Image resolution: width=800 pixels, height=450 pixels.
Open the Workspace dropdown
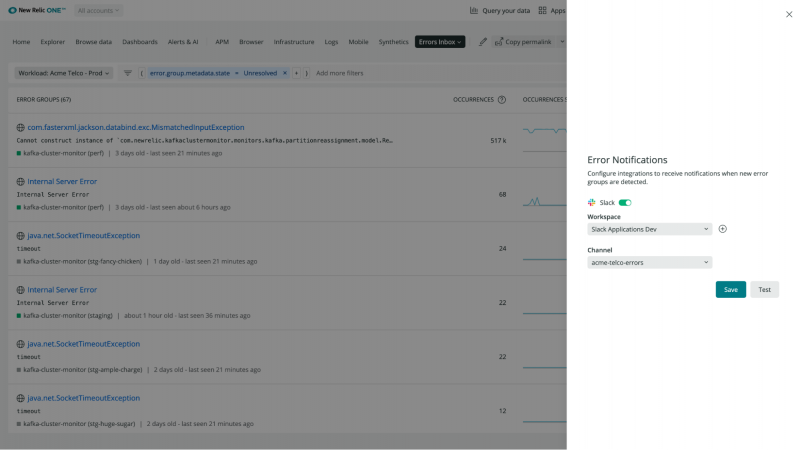click(649, 229)
